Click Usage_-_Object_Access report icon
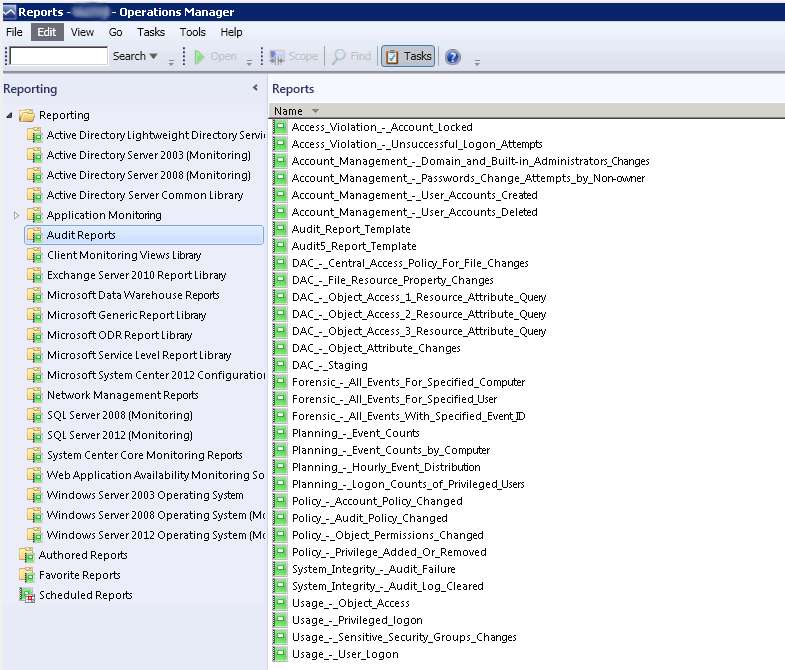This screenshot has height=670, width=785. point(280,603)
